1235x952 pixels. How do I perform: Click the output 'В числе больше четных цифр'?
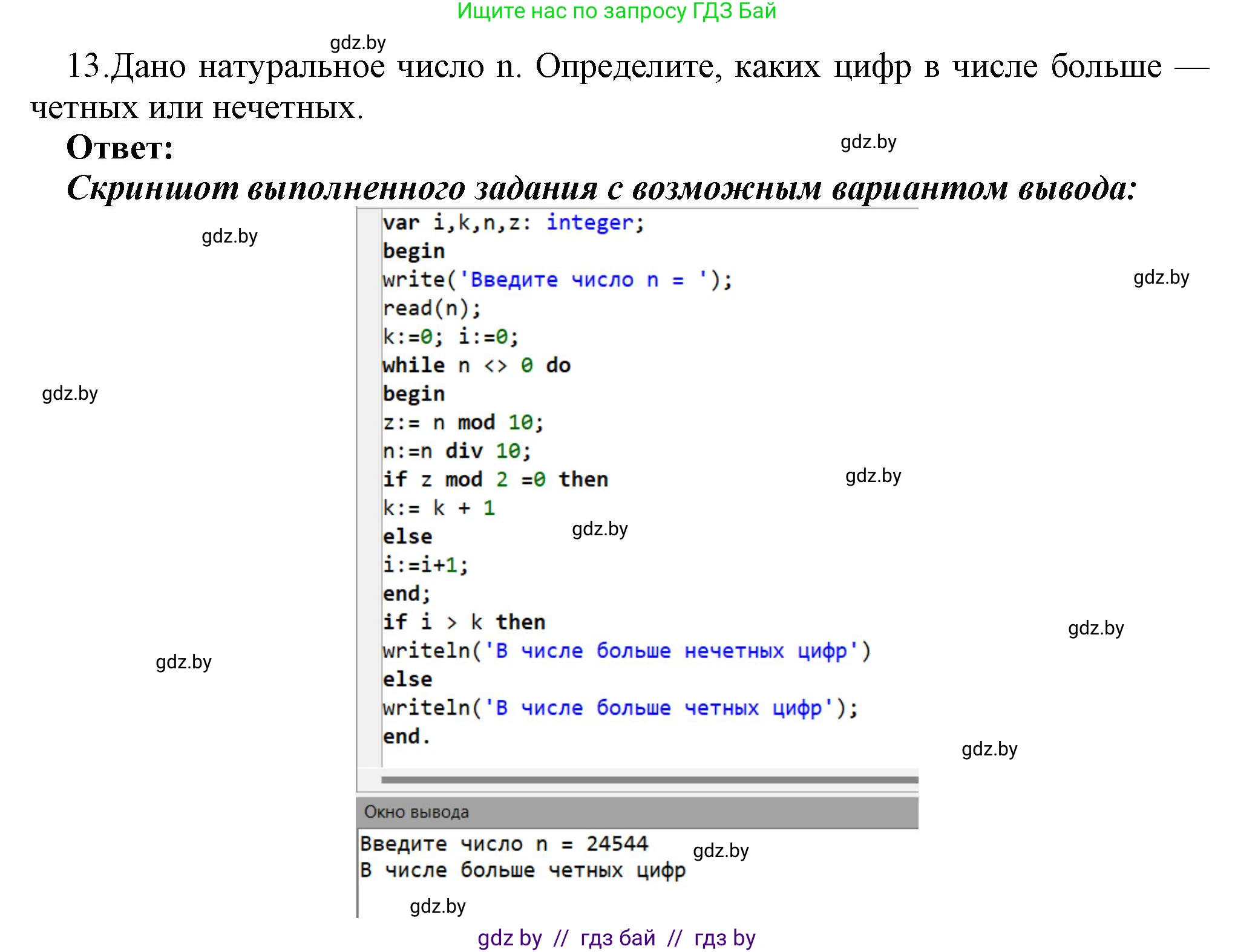pyautogui.click(x=523, y=870)
